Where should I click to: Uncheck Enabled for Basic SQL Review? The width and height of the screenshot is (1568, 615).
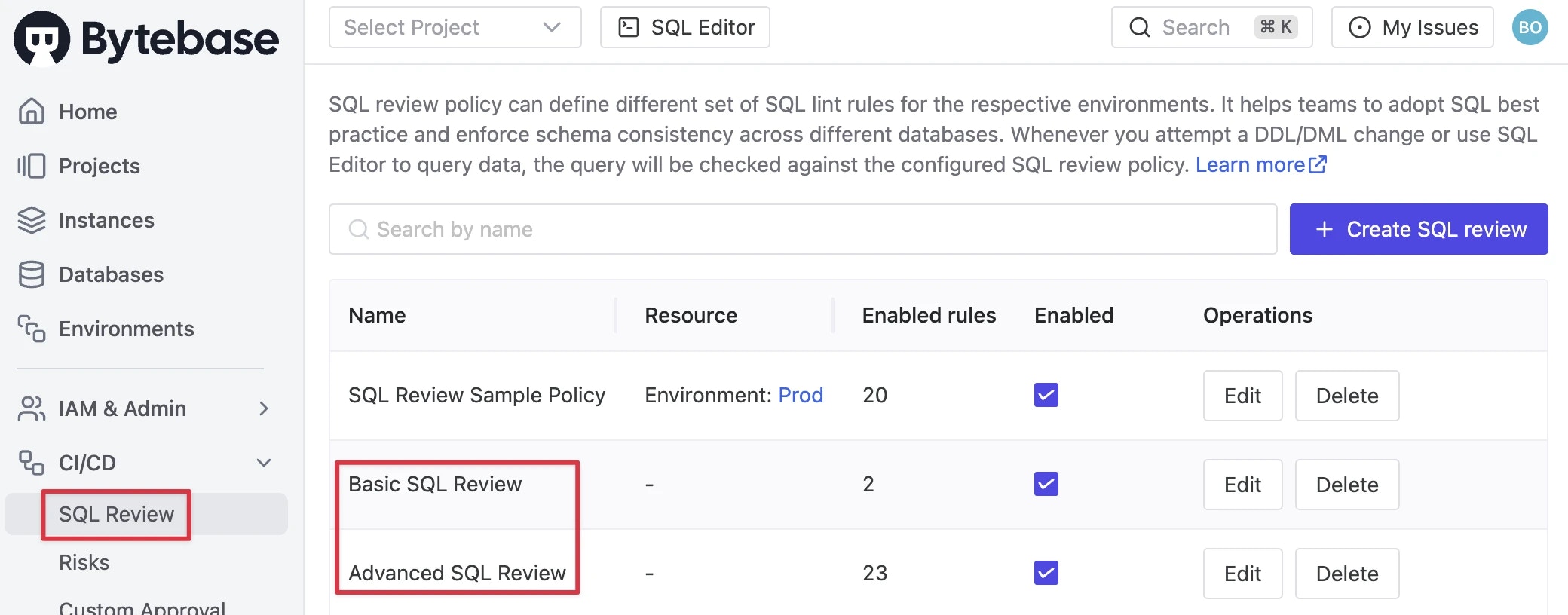click(x=1046, y=484)
